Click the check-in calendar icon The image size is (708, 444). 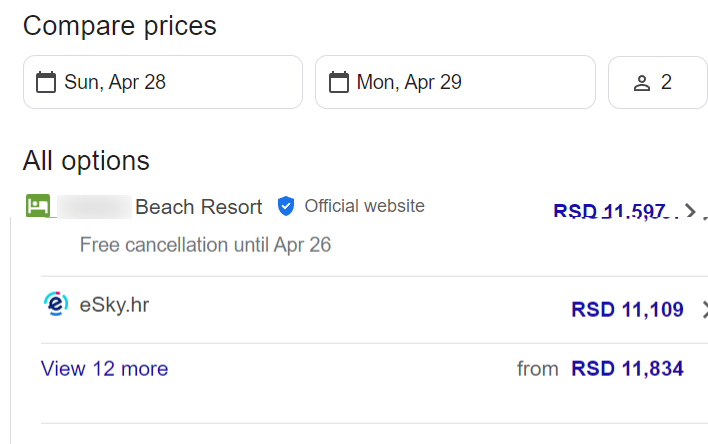pyautogui.click(x=46, y=82)
